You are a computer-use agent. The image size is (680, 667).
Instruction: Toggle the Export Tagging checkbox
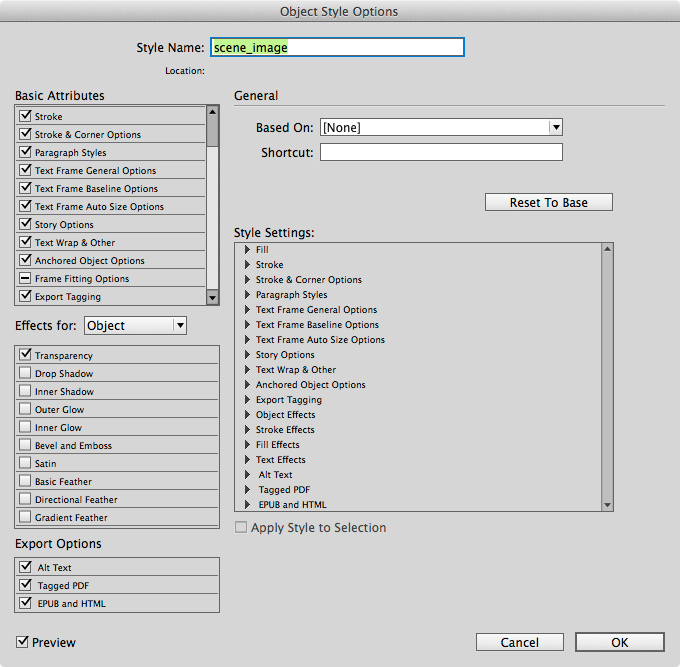coord(26,296)
